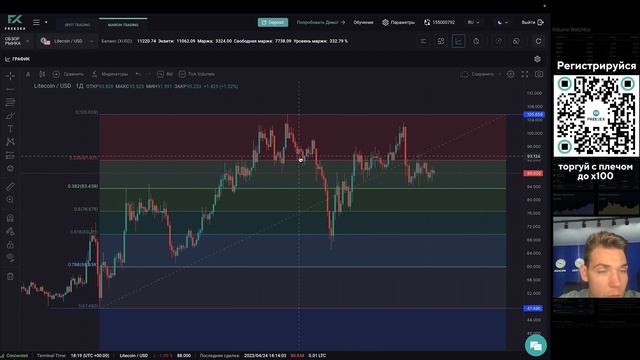This screenshot has width=640, height=360.
Task: Enter fullscreen chart mode
Action: (x=525, y=74)
